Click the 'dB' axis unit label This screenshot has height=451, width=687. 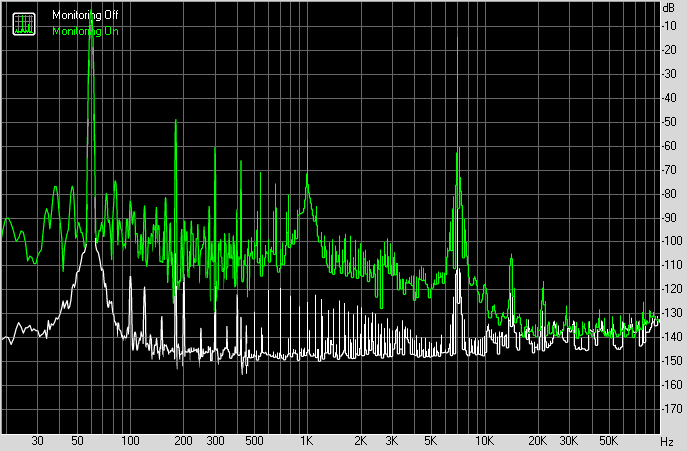click(669, 7)
